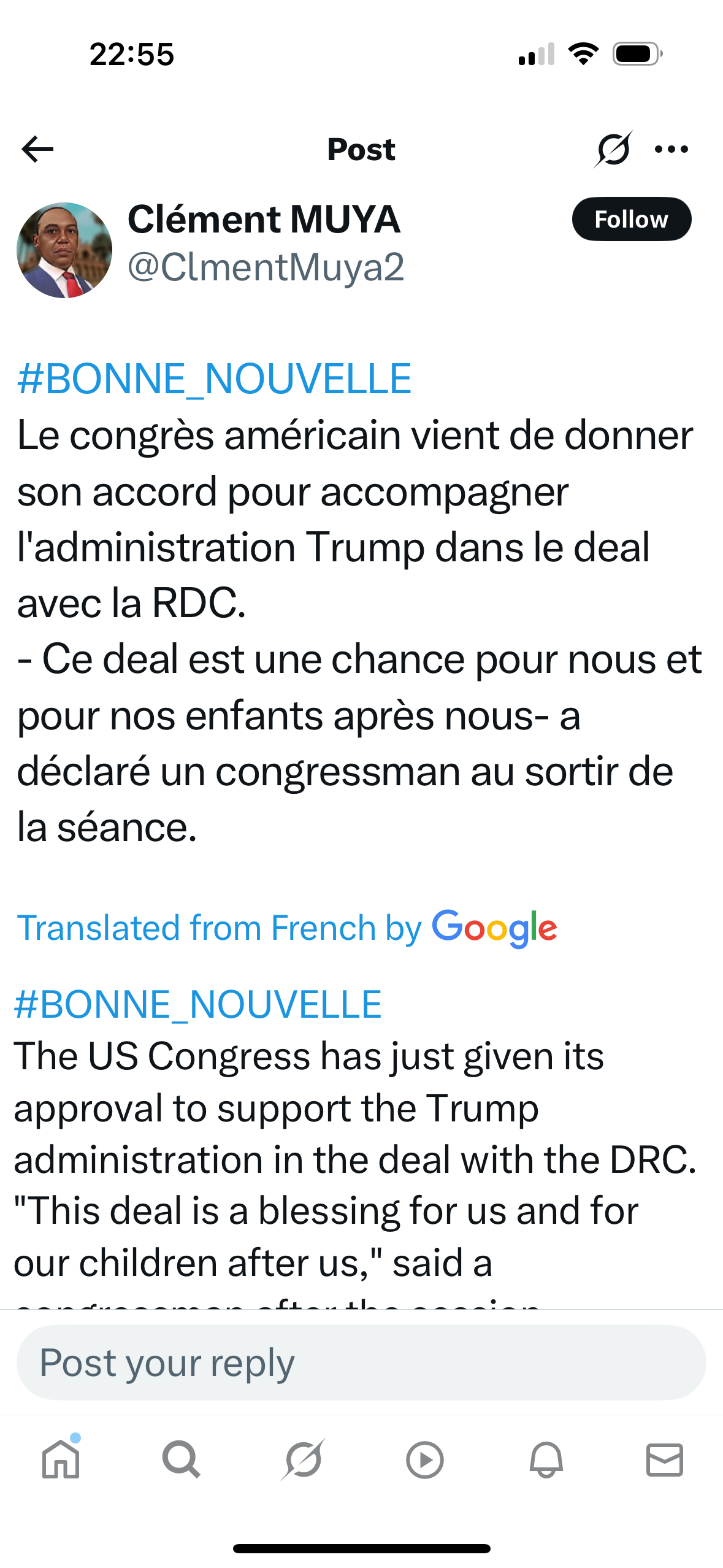Follow Clément MUYA

click(x=631, y=219)
